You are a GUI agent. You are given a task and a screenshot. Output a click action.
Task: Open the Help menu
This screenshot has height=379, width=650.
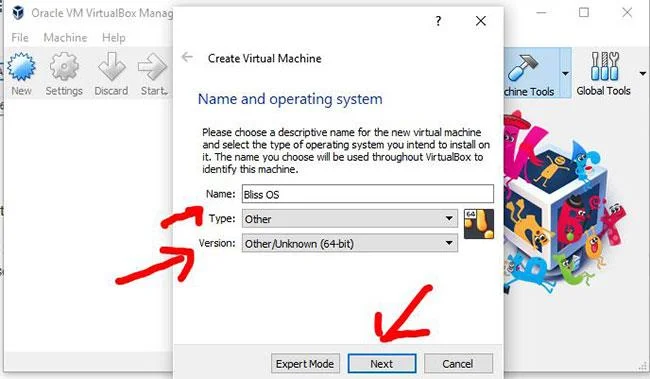point(114,38)
